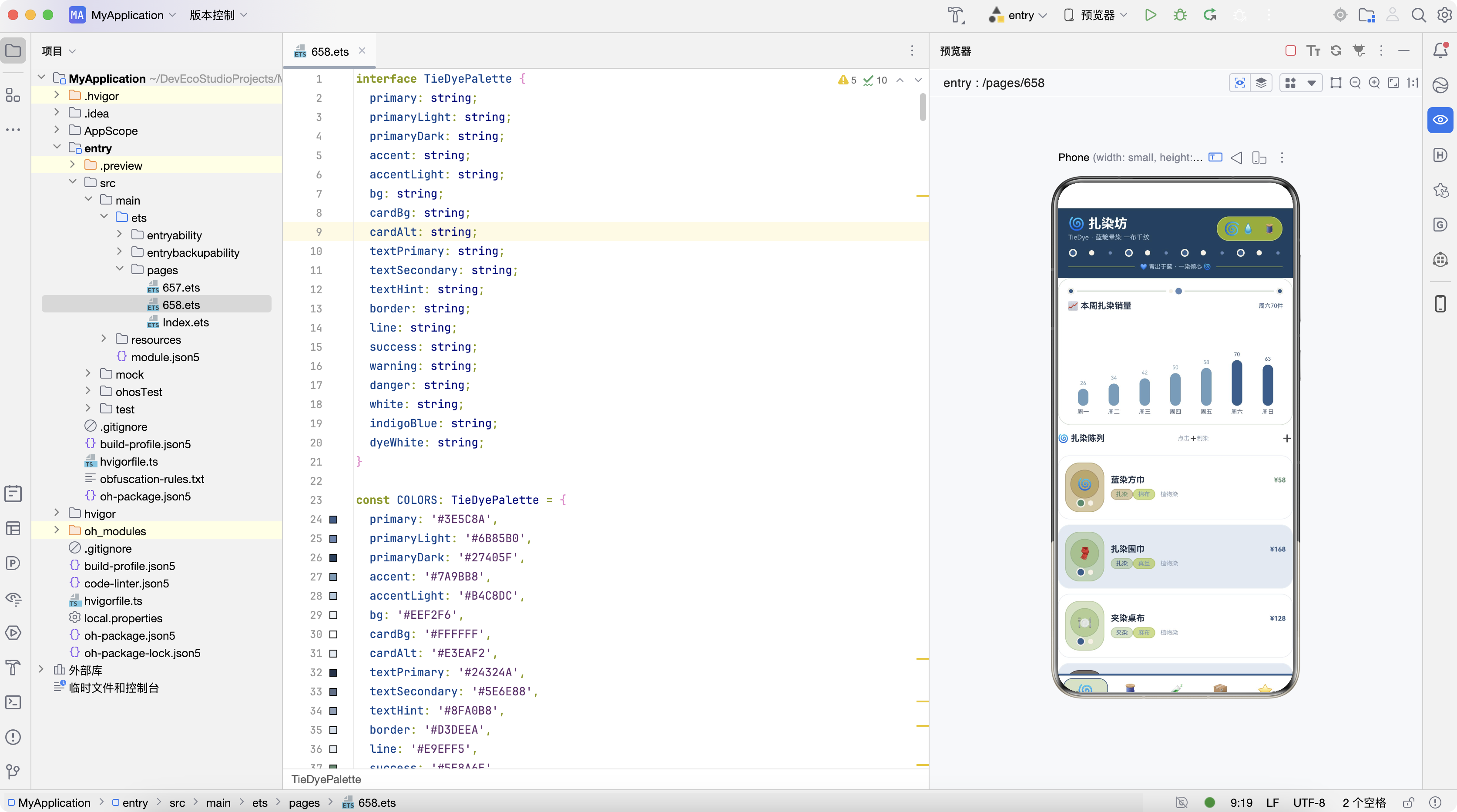Open the Git branch tool window
Image resolution: width=1457 pixels, height=812 pixels.
click(13, 771)
